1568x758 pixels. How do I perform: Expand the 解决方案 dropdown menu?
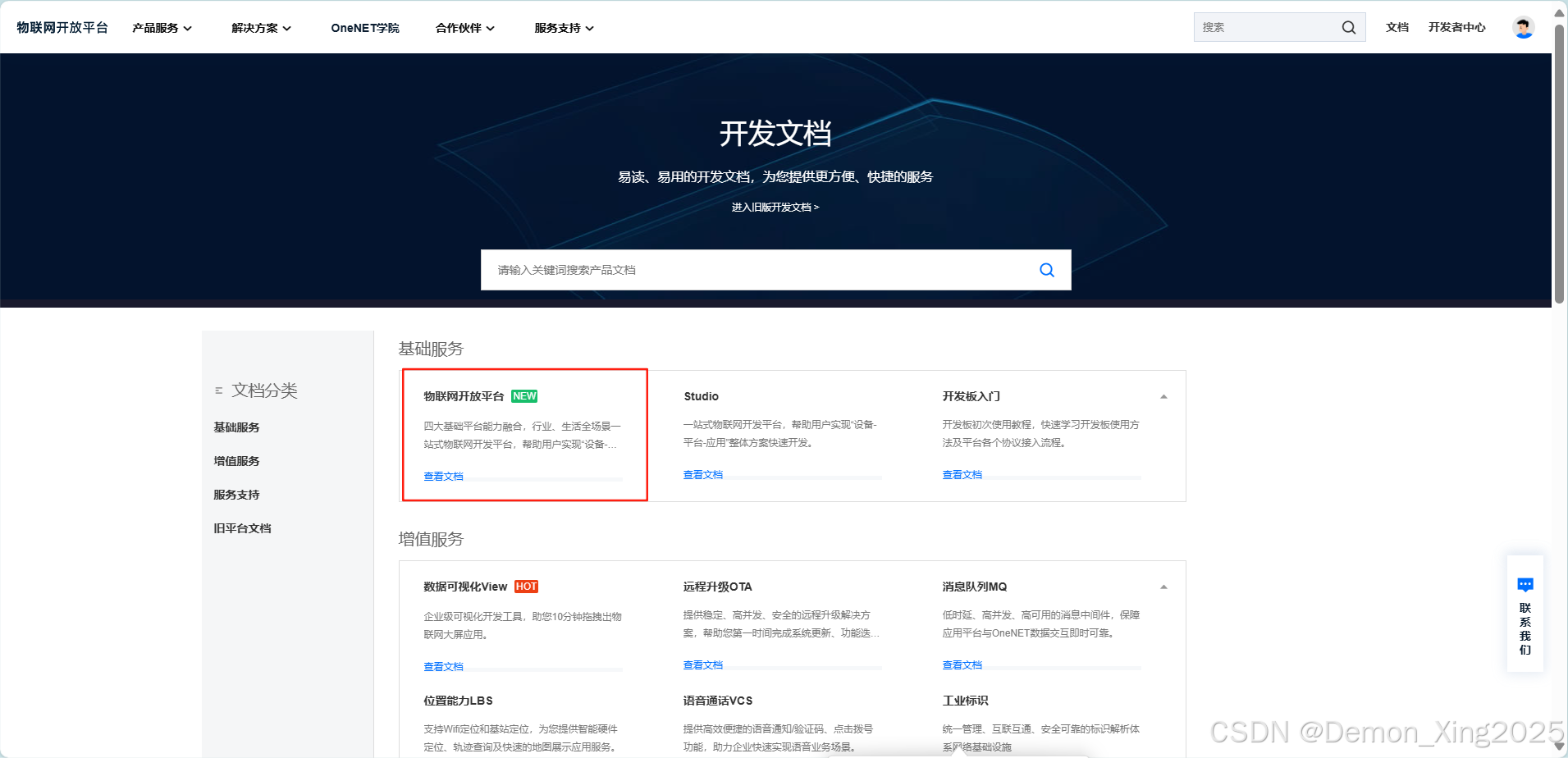click(261, 28)
